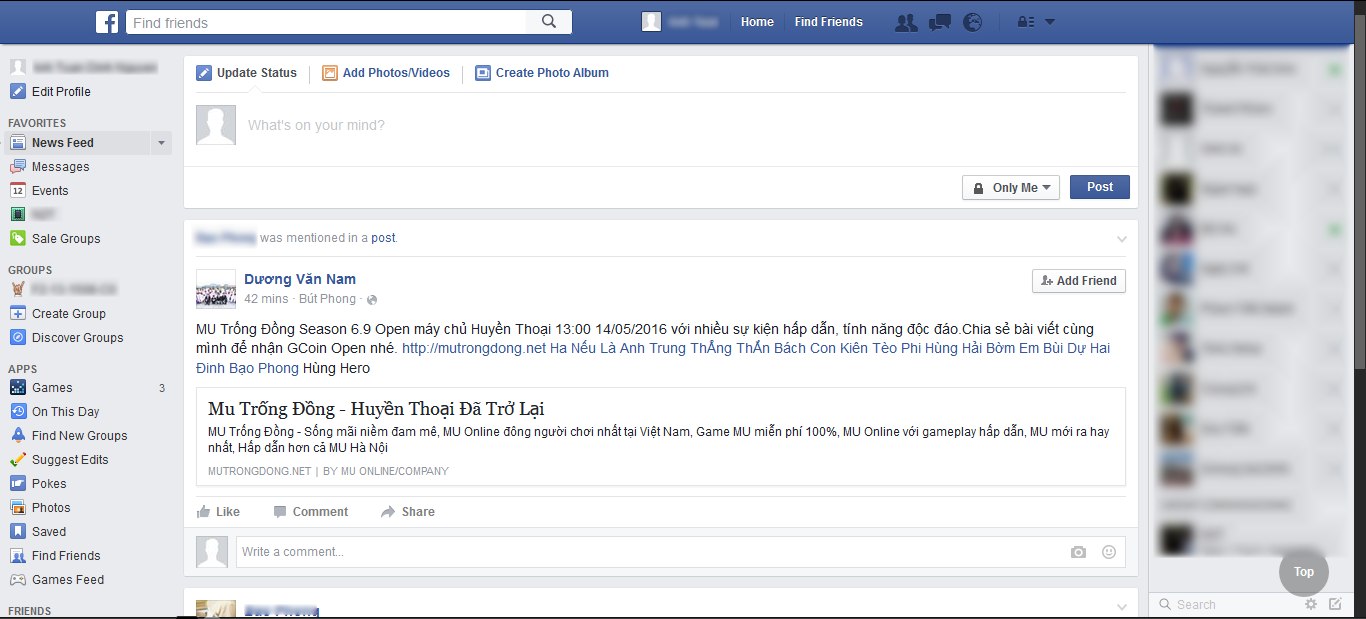Select the Update Status tab
This screenshot has width=1366, height=619.
click(246, 73)
